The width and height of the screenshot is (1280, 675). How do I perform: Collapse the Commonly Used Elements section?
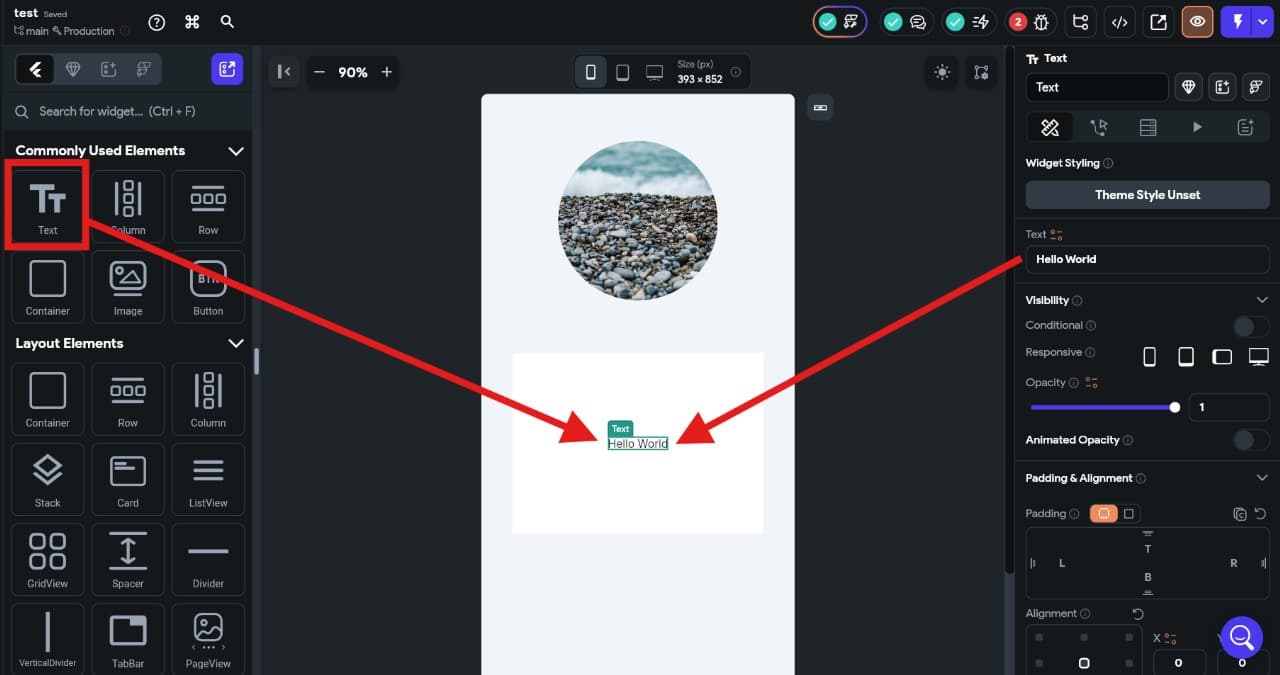tap(236, 150)
